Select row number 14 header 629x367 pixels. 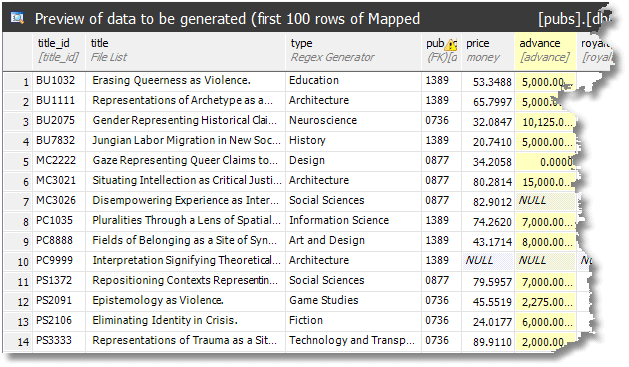click(18, 342)
